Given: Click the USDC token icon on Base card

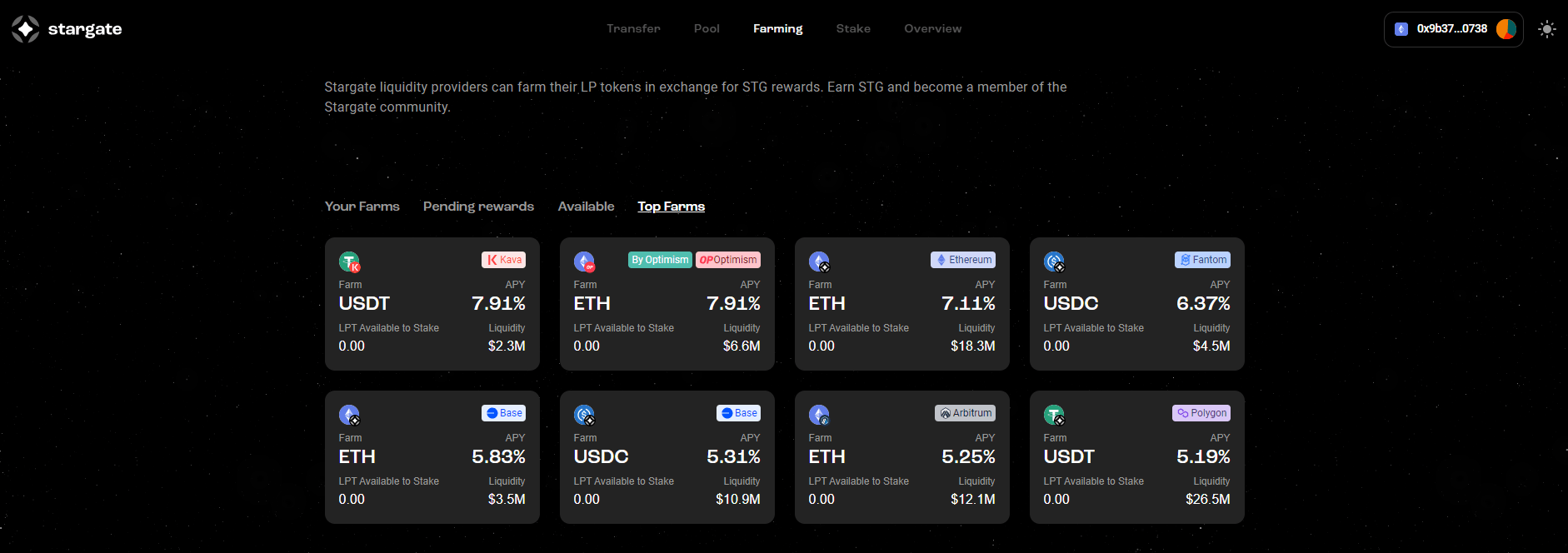Looking at the screenshot, I should pos(584,416).
